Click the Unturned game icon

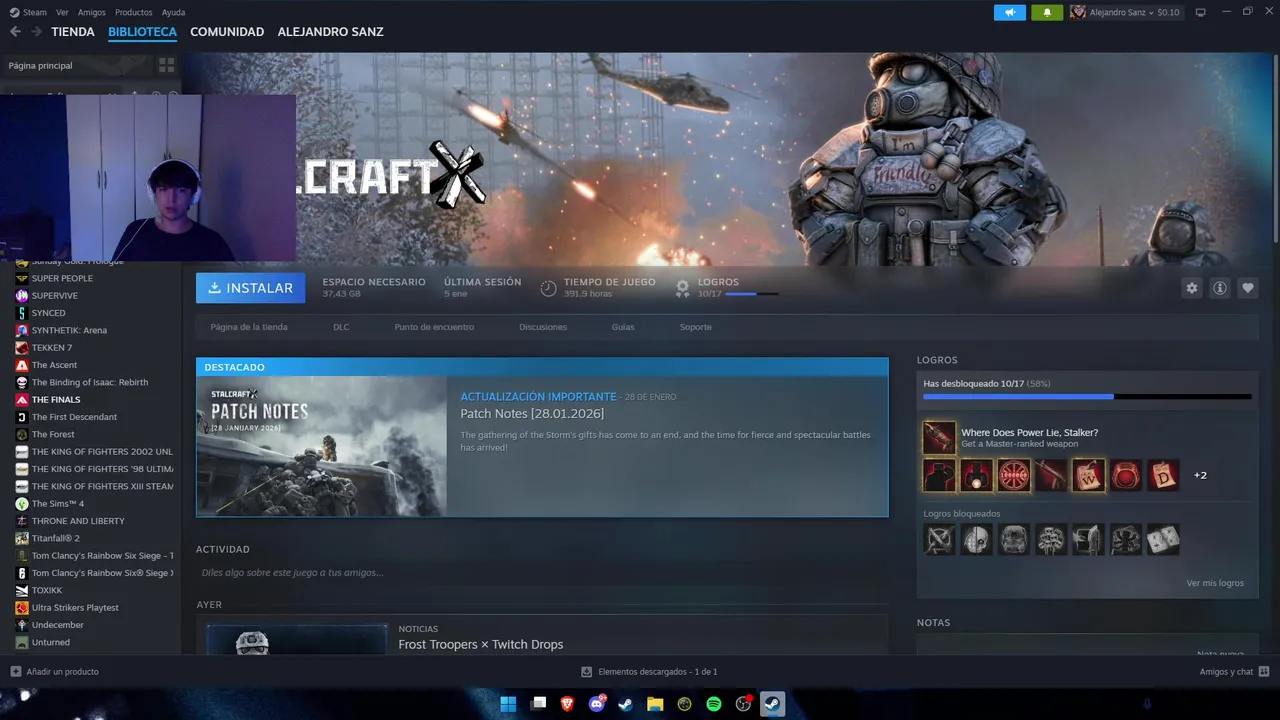pos(22,642)
